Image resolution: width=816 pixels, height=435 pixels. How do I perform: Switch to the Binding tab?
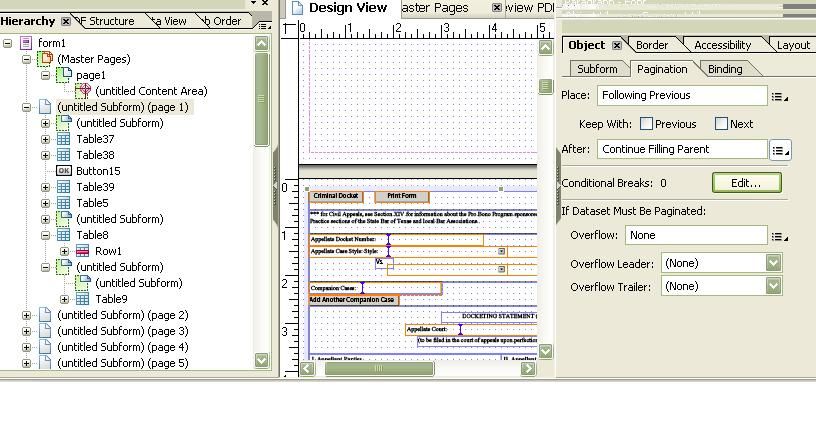[x=725, y=69]
